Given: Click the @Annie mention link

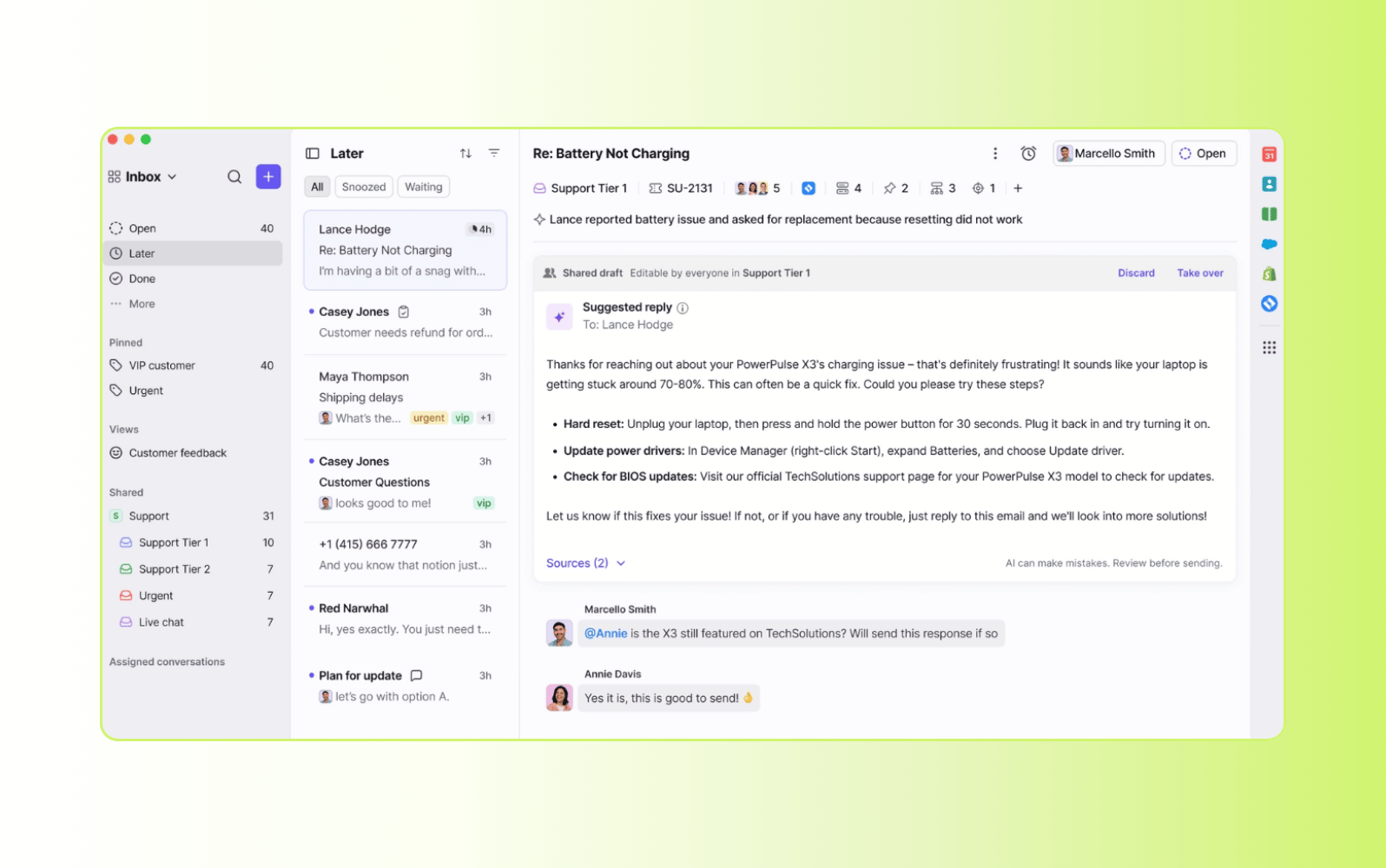Looking at the screenshot, I should click(605, 634).
